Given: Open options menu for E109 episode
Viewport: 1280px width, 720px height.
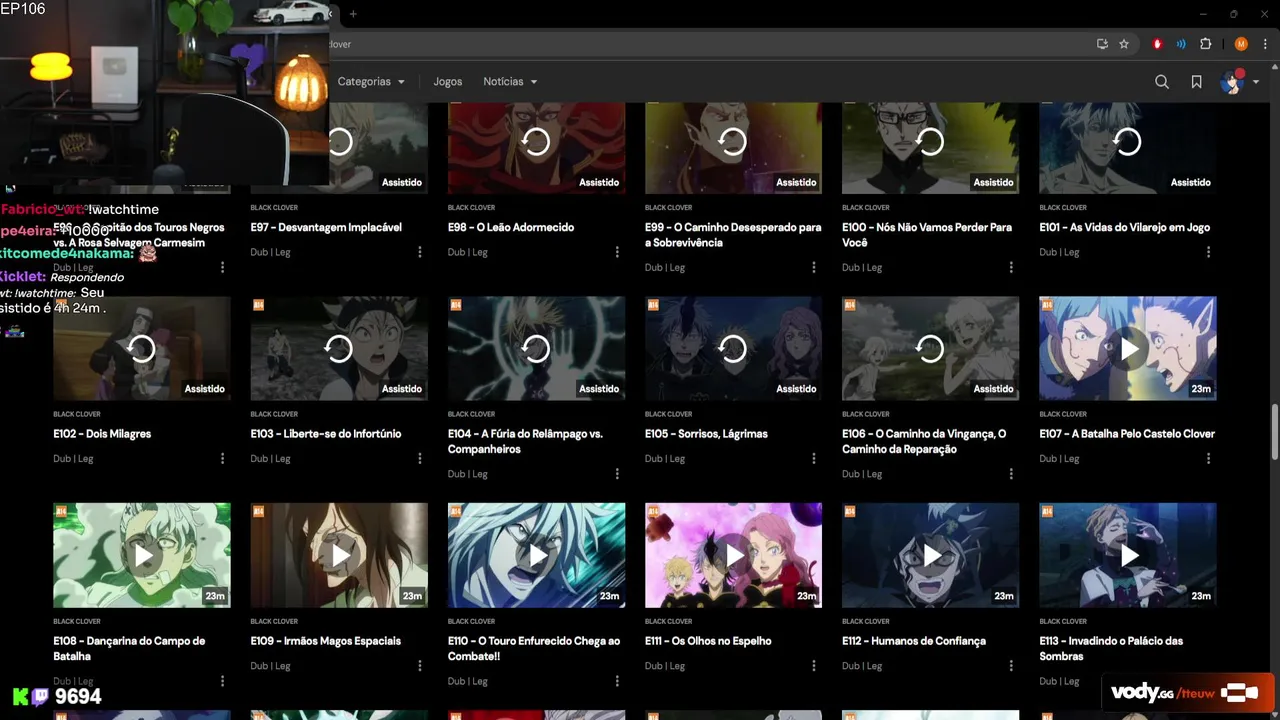Looking at the screenshot, I should pos(420,665).
